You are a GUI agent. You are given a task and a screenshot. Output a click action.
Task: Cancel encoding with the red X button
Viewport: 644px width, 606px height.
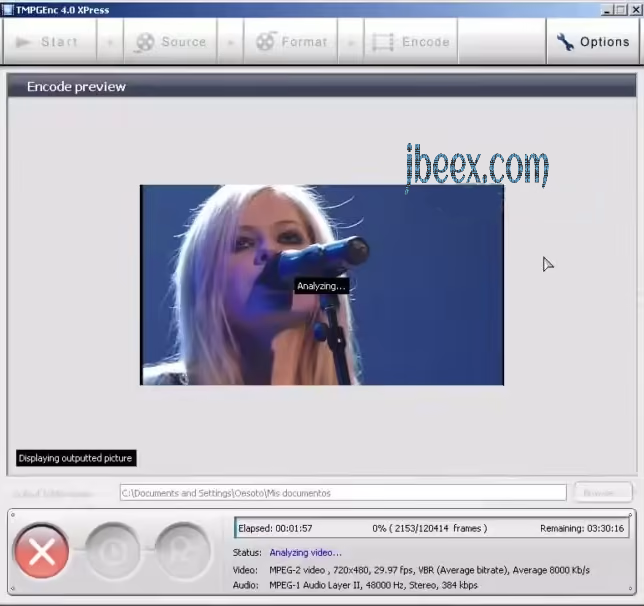[x=41, y=551]
